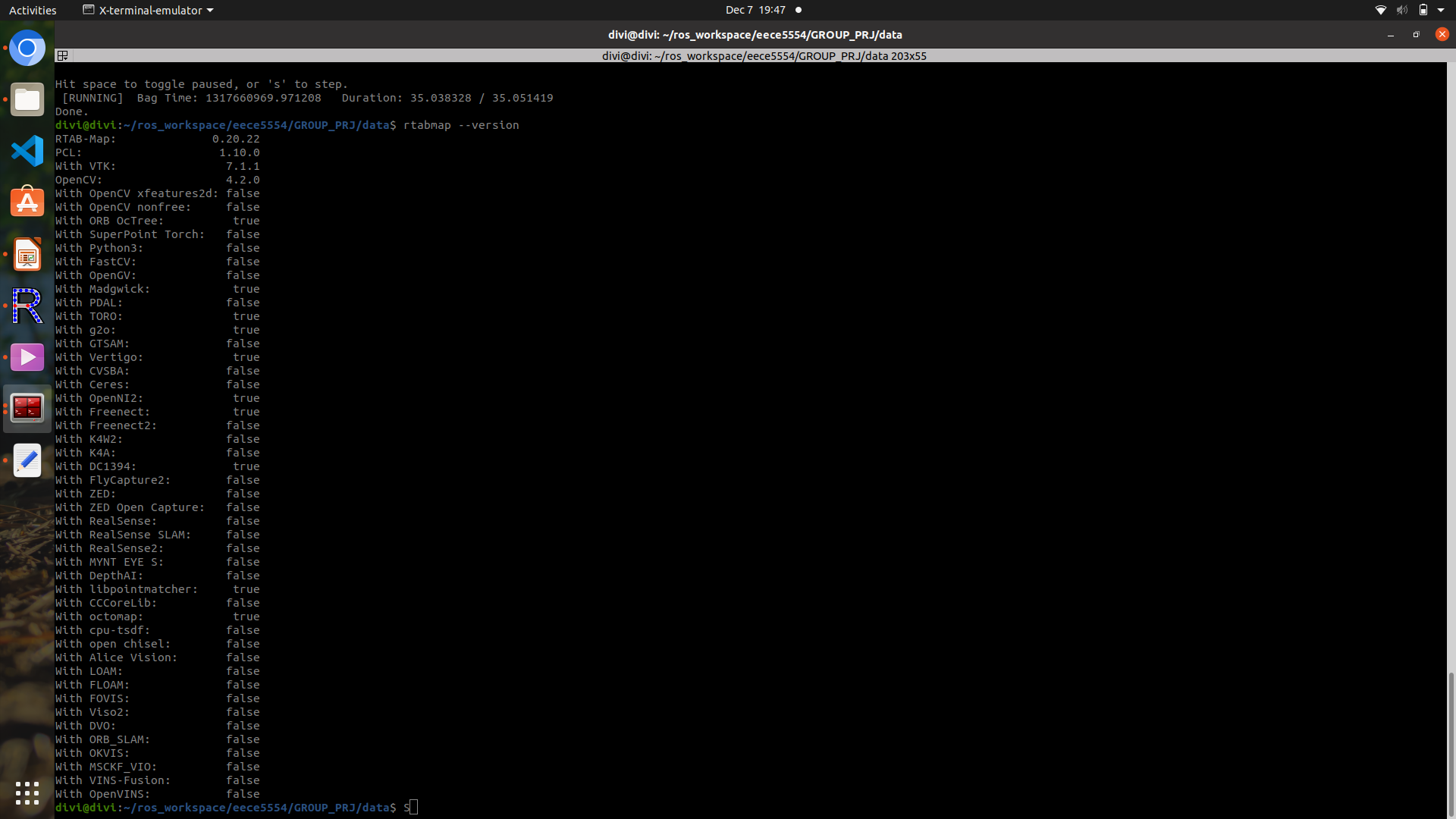Screen dimensions: 1456x819
Task: Click the volume speaker icon
Action: click(x=1401, y=10)
